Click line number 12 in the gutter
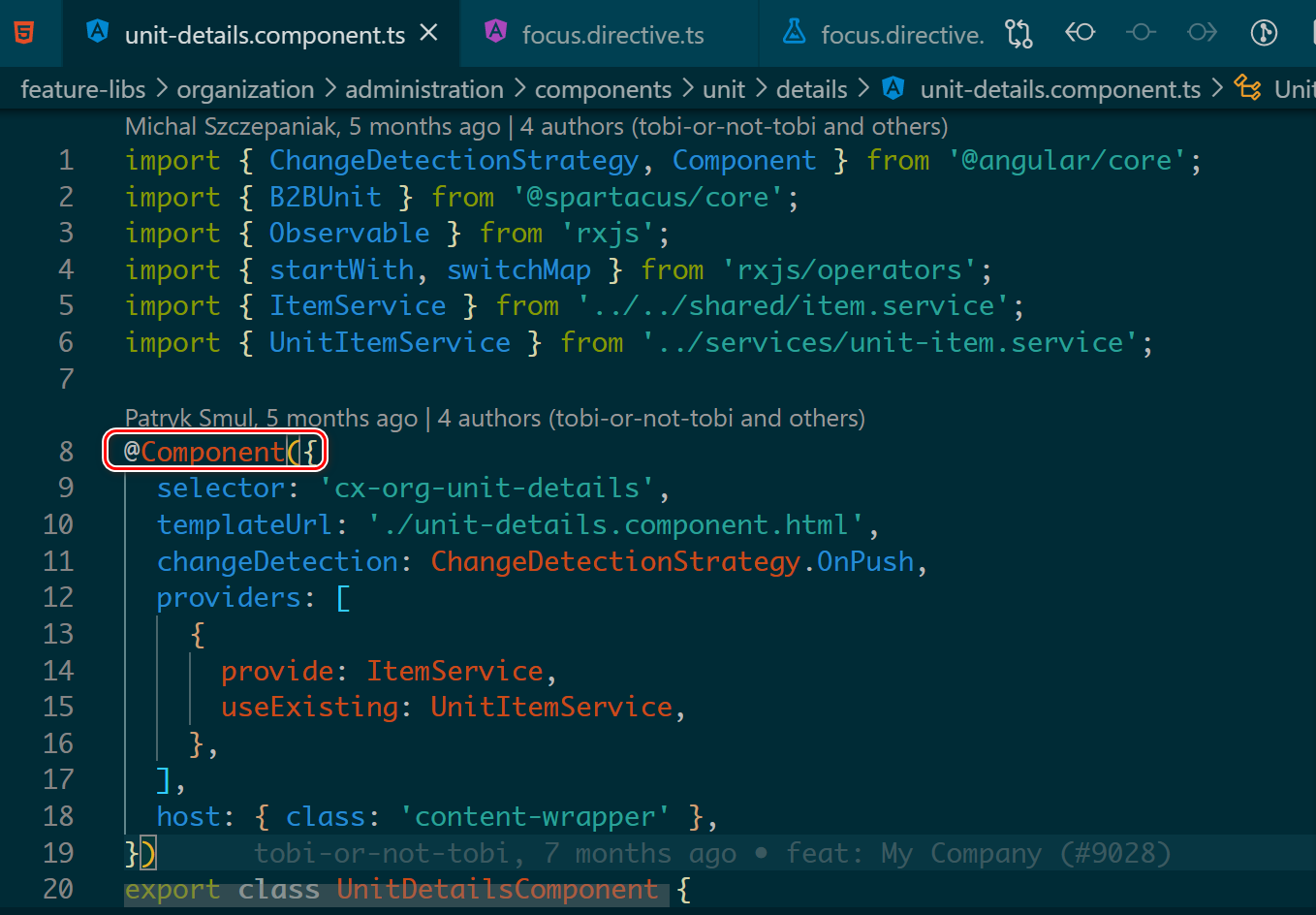This screenshot has height=915, width=1316. coord(58,598)
